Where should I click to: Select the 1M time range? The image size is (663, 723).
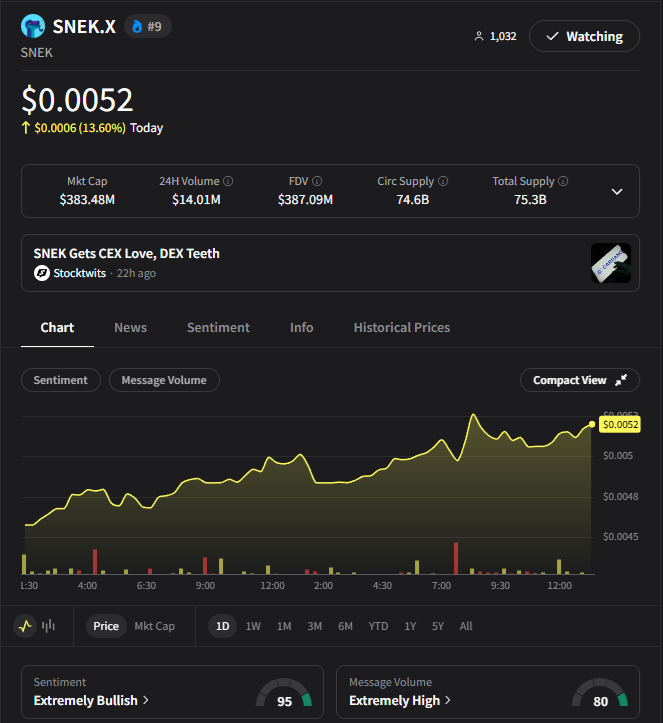point(284,626)
